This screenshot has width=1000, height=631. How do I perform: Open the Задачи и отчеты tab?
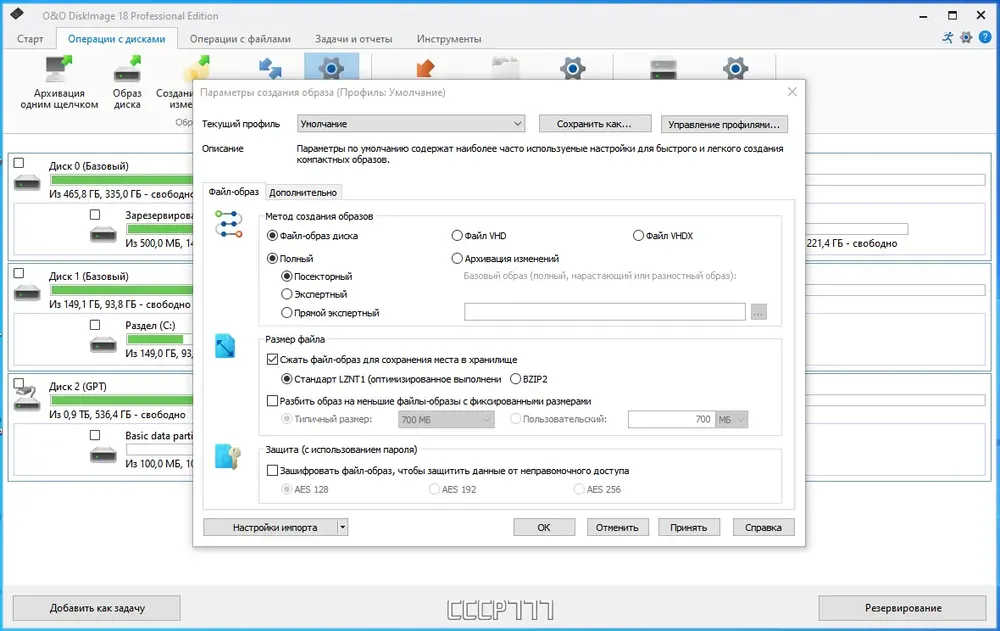click(x=353, y=39)
